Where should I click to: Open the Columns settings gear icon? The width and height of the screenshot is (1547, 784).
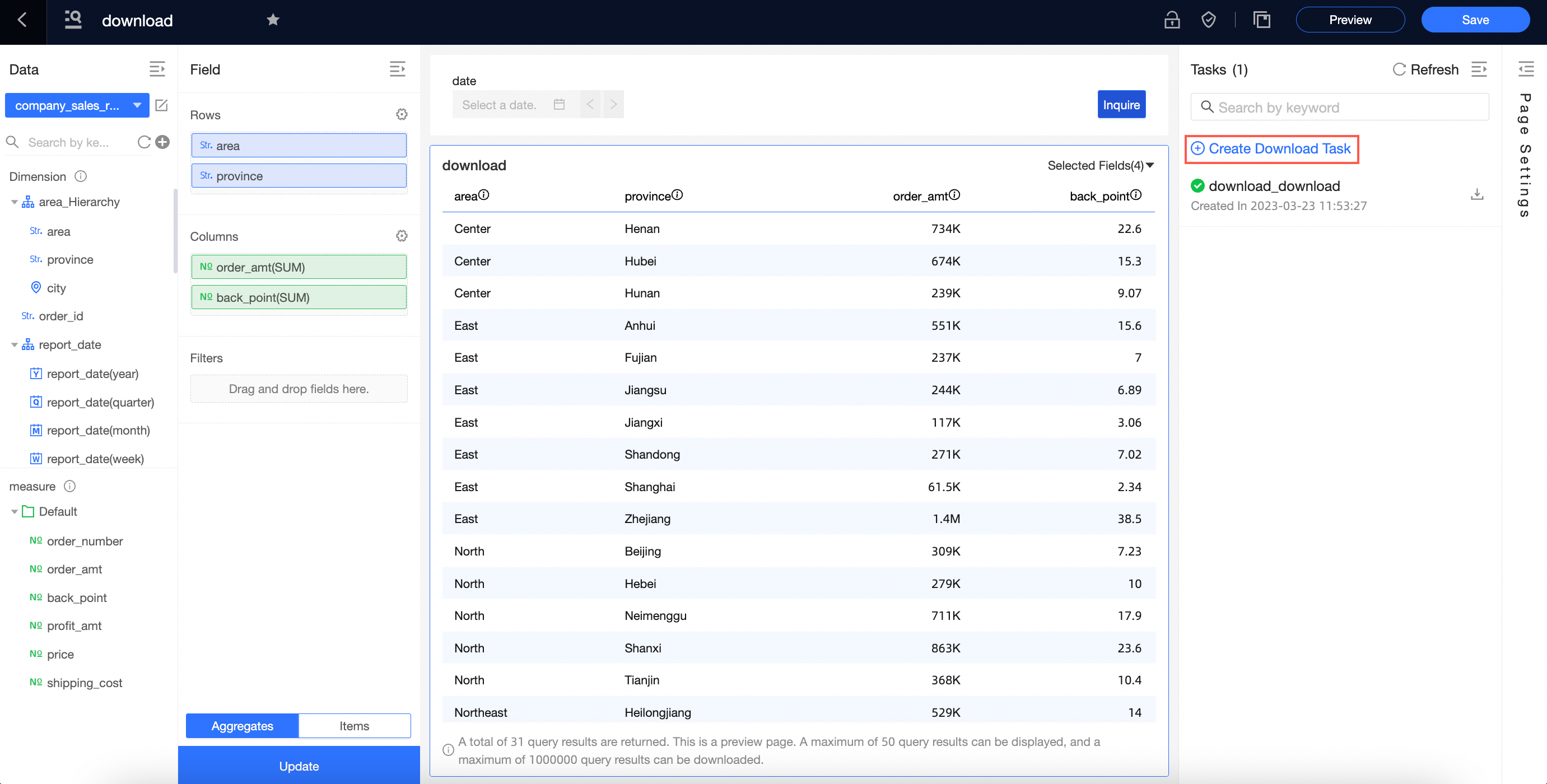pos(402,236)
